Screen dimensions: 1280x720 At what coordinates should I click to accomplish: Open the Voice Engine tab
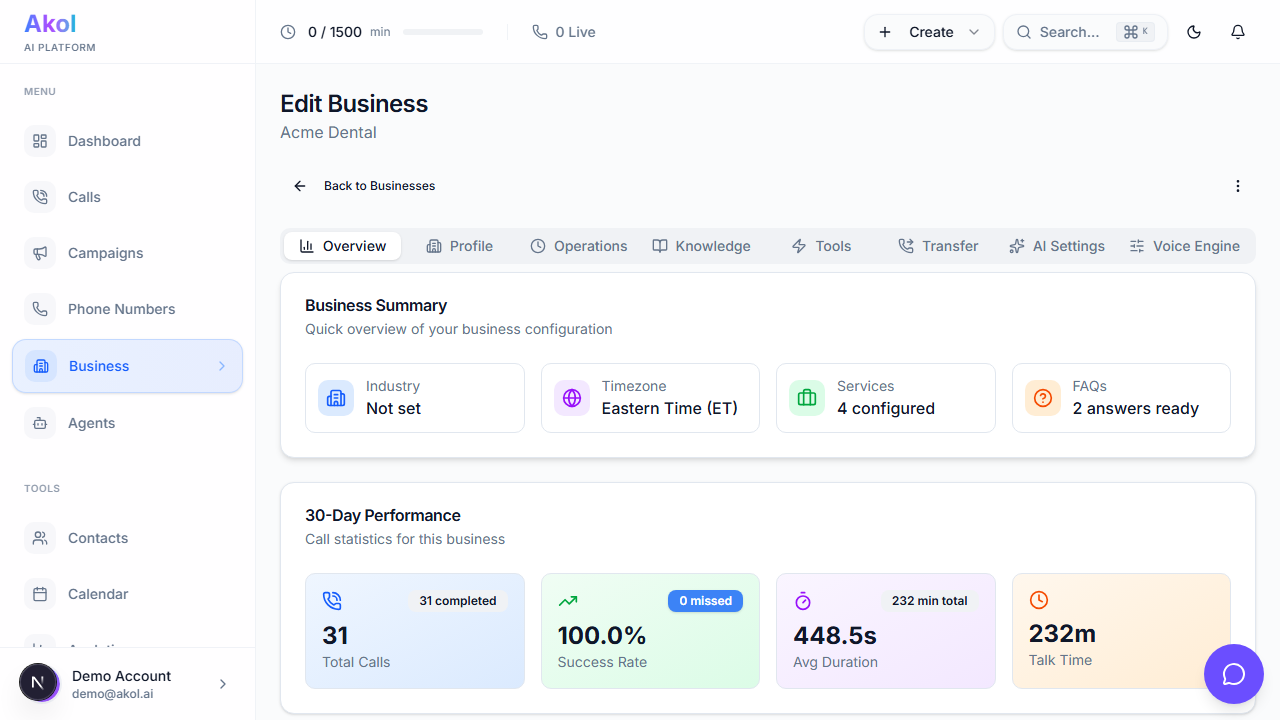[x=1184, y=245]
